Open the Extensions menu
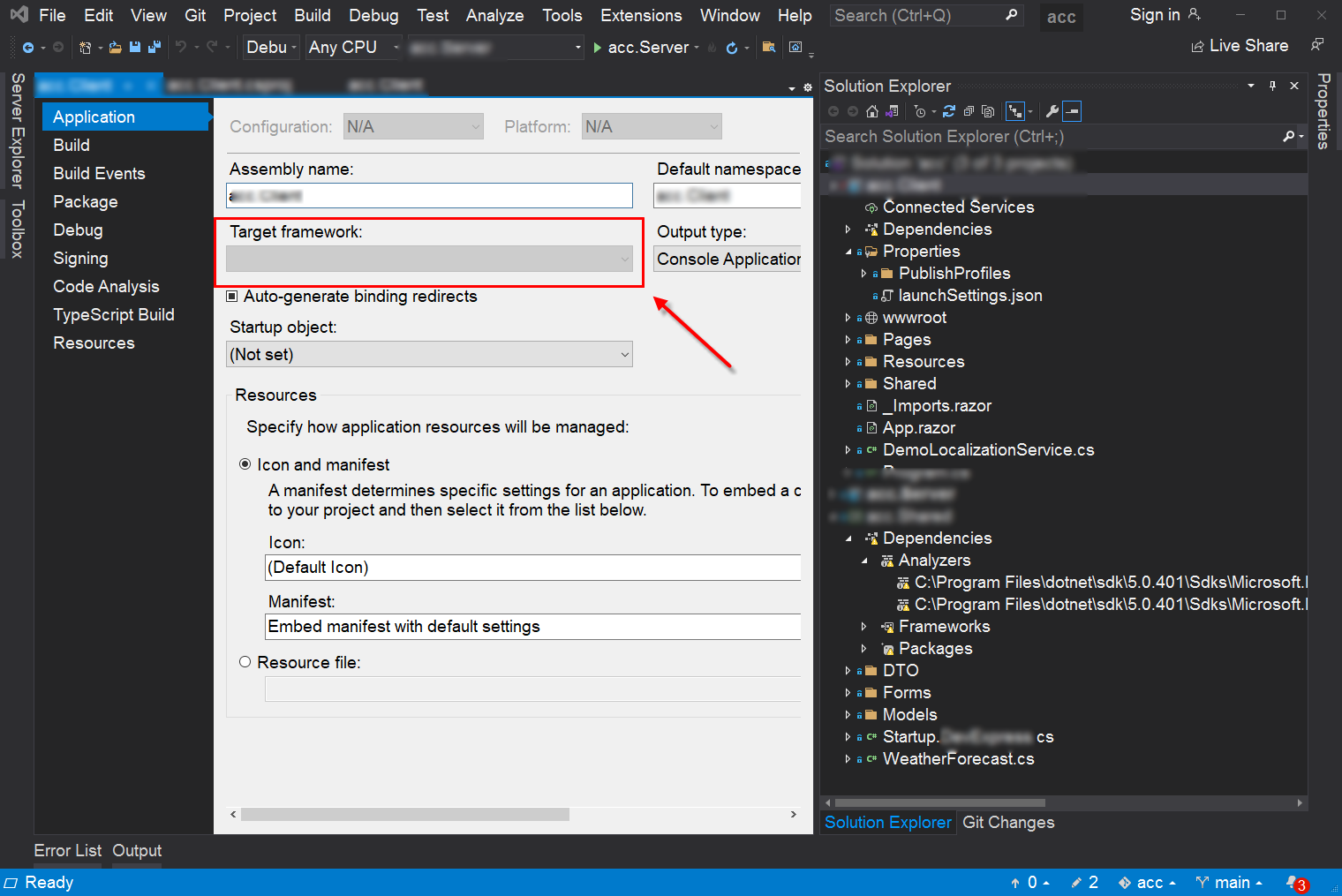The height and width of the screenshot is (896, 1342). pos(641,15)
